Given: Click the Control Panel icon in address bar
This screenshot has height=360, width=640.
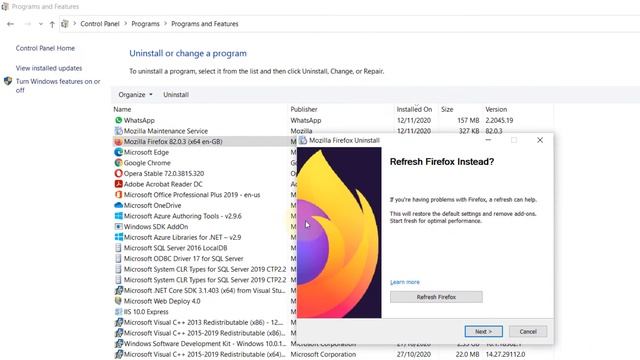Looking at the screenshot, I should (64, 24).
